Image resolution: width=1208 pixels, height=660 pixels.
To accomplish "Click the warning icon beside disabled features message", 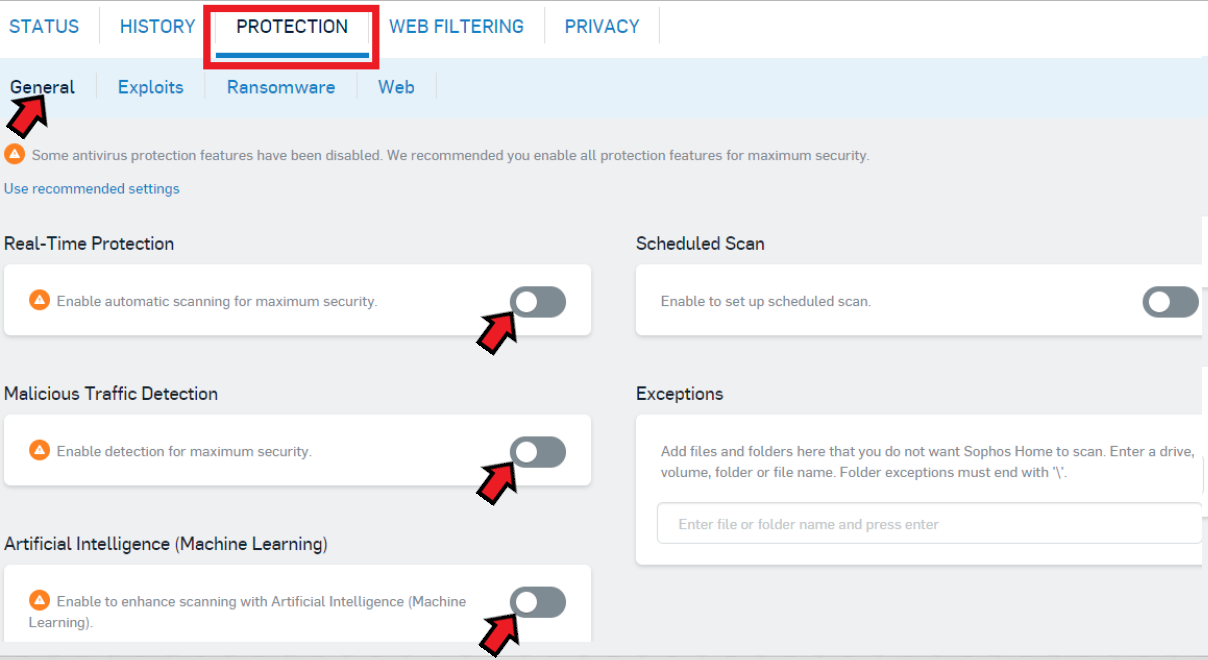I will [14, 155].
